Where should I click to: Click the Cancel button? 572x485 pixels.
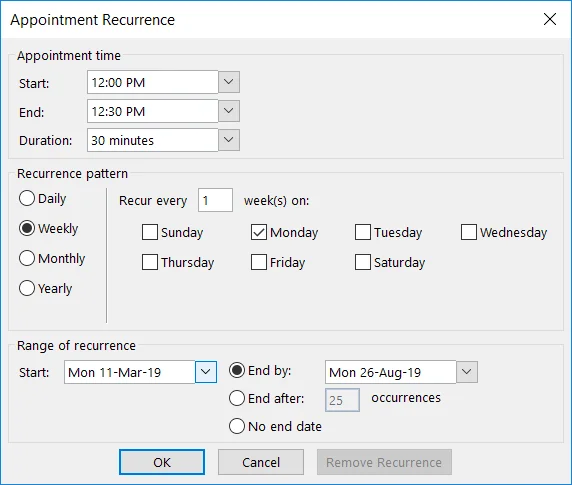click(x=261, y=462)
